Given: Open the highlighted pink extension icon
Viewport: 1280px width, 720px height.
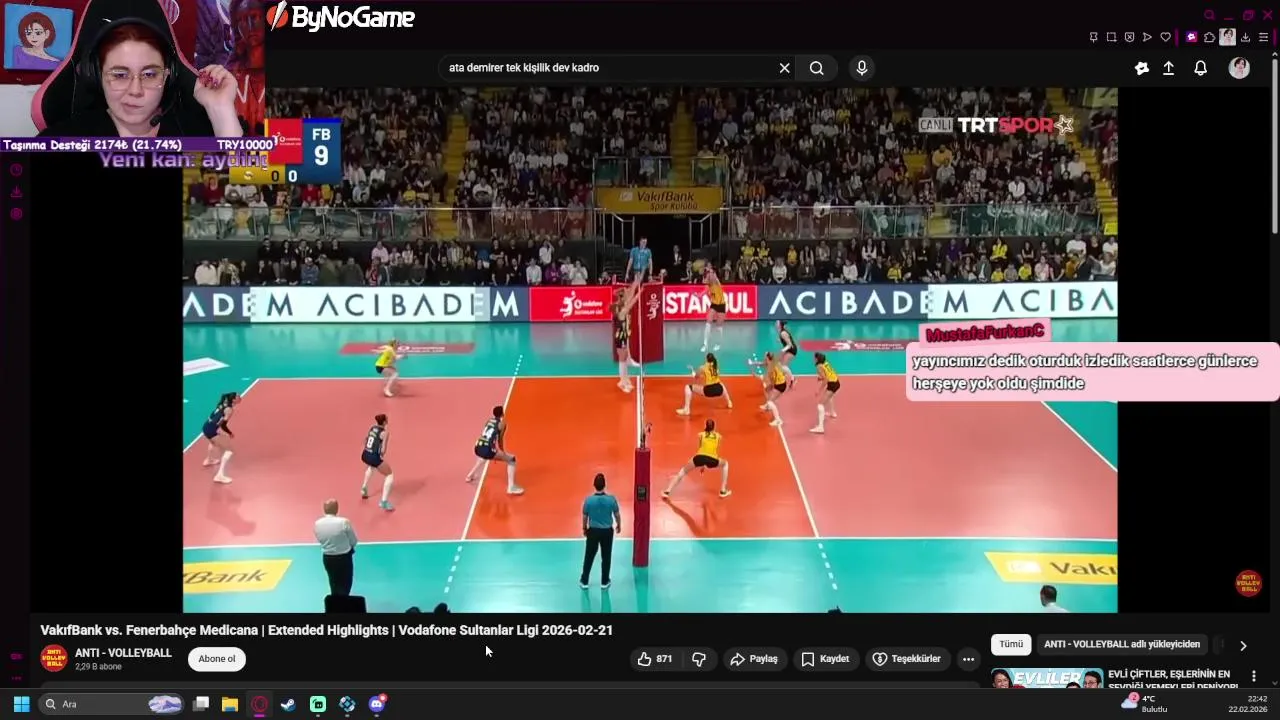Looking at the screenshot, I should point(1191,37).
